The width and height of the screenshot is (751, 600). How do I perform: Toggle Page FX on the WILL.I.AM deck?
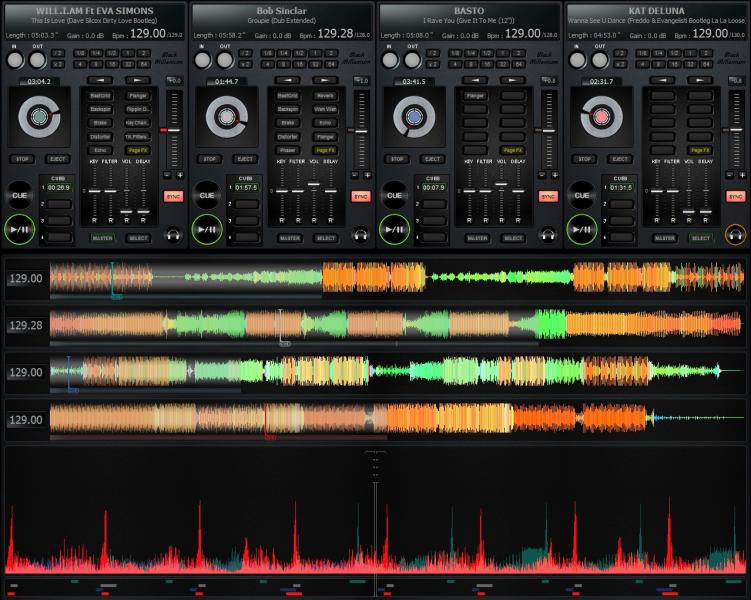(138, 150)
